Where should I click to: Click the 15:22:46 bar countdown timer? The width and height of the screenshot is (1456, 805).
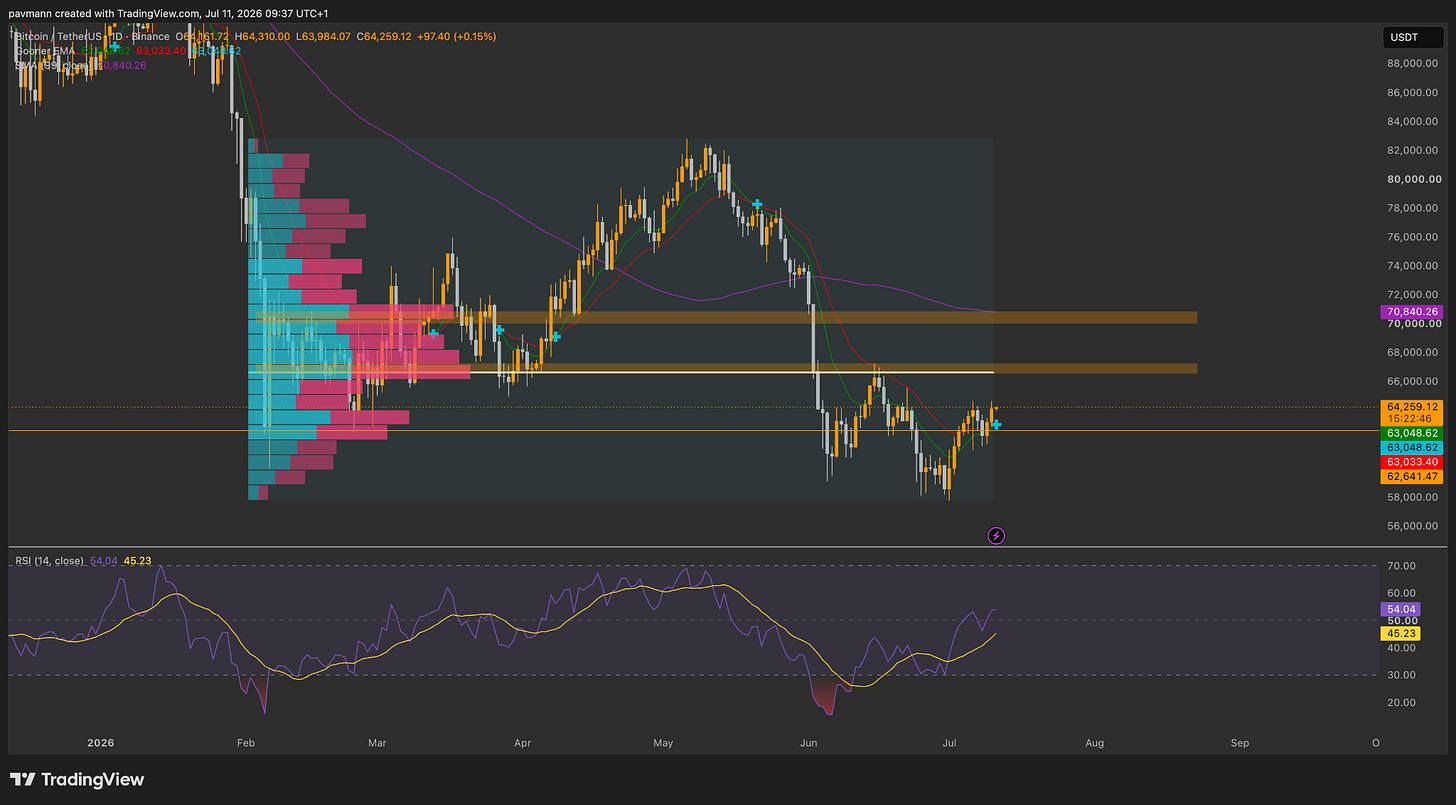pyautogui.click(x=1410, y=420)
